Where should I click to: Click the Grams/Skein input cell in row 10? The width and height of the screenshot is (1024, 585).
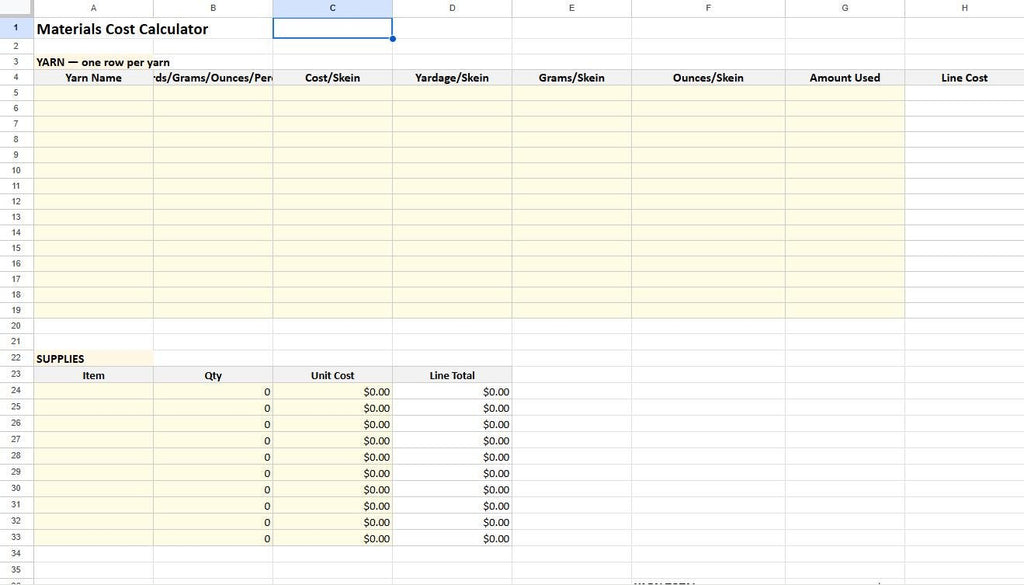coord(571,170)
